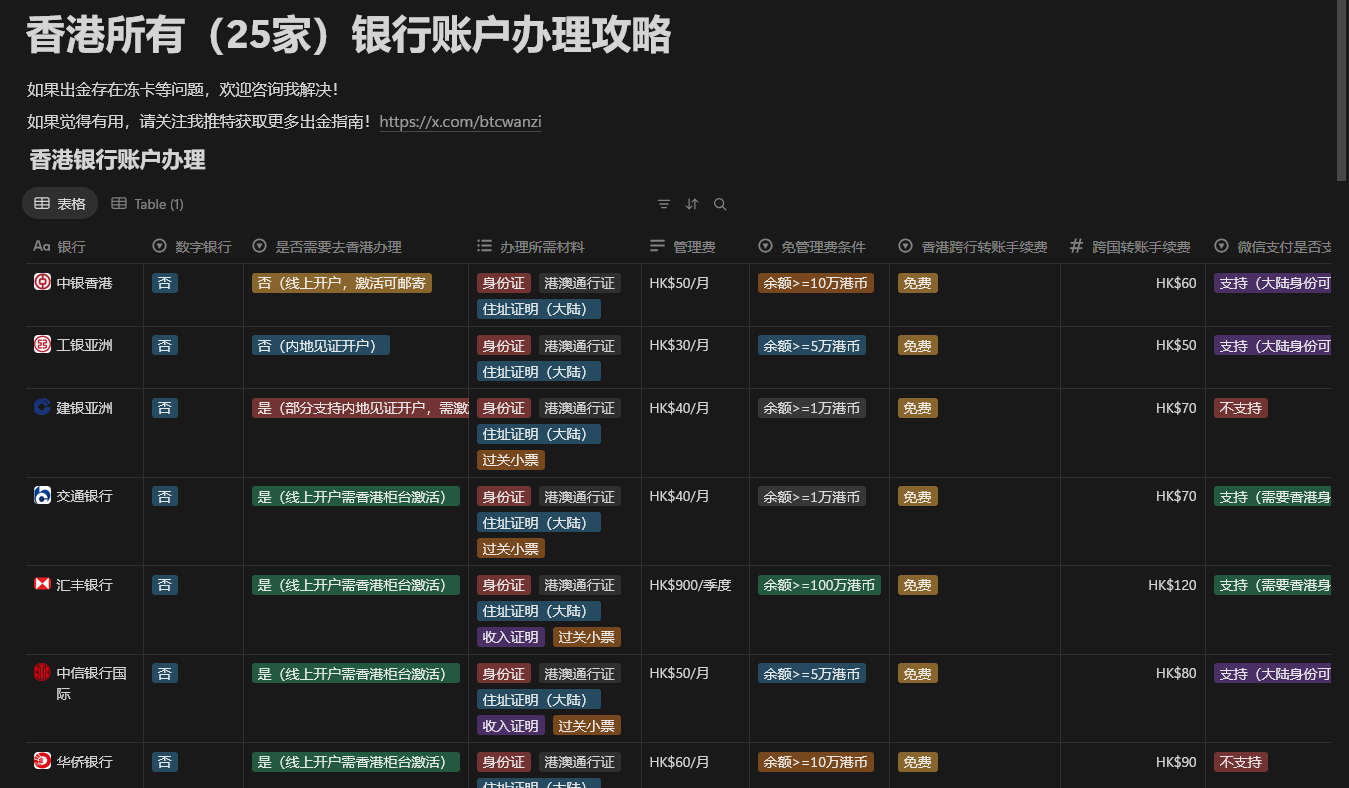Click the text icon in 管理费 header

point(657,246)
